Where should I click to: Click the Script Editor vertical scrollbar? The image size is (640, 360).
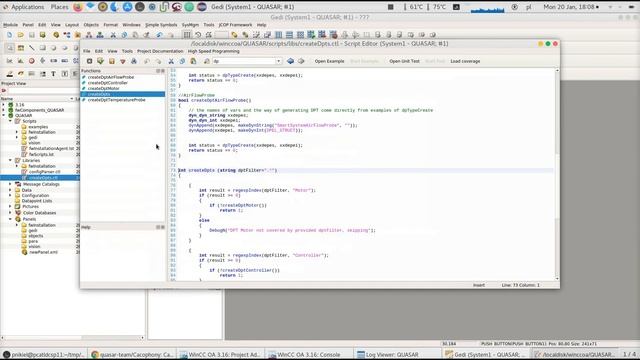coord(557,176)
